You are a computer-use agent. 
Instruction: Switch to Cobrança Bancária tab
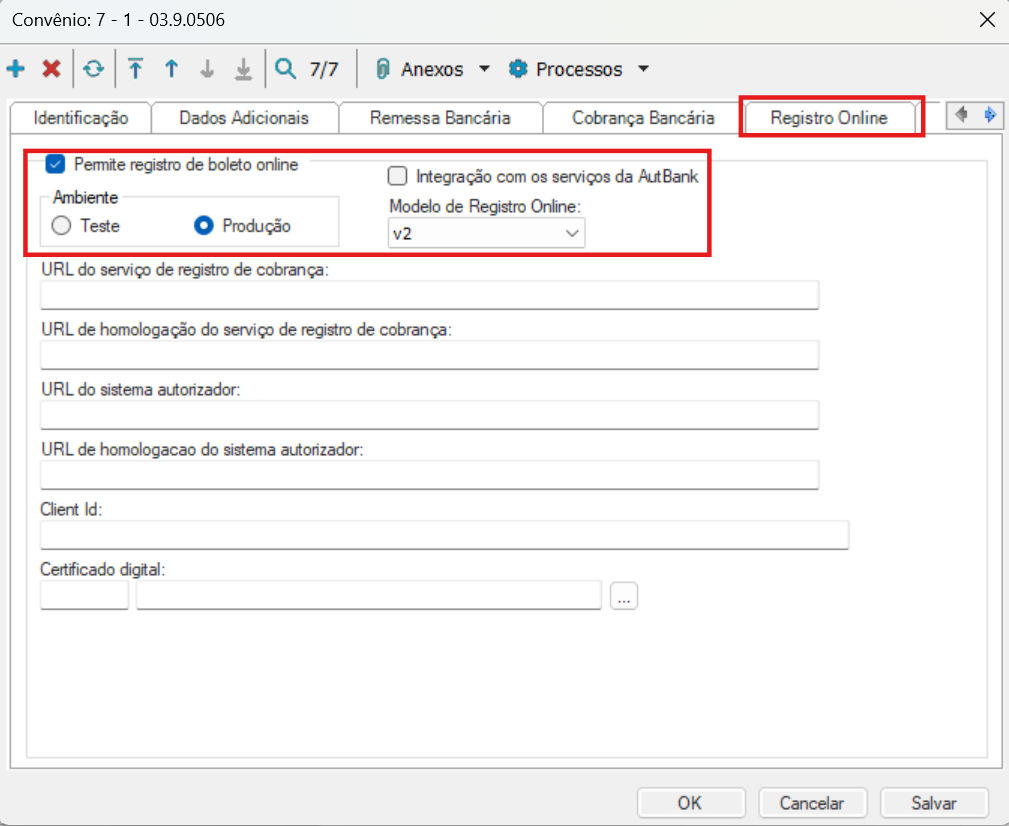tap(643, 118)
